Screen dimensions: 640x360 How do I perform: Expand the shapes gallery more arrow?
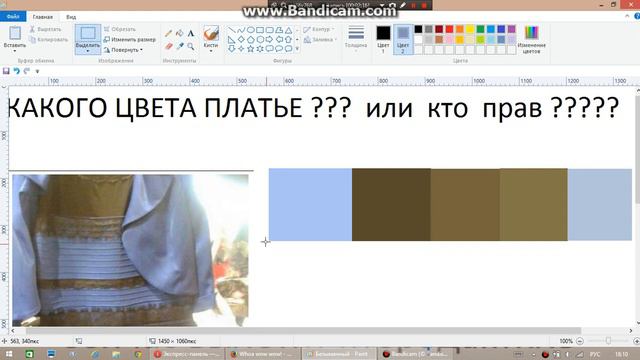coord(297,49)
